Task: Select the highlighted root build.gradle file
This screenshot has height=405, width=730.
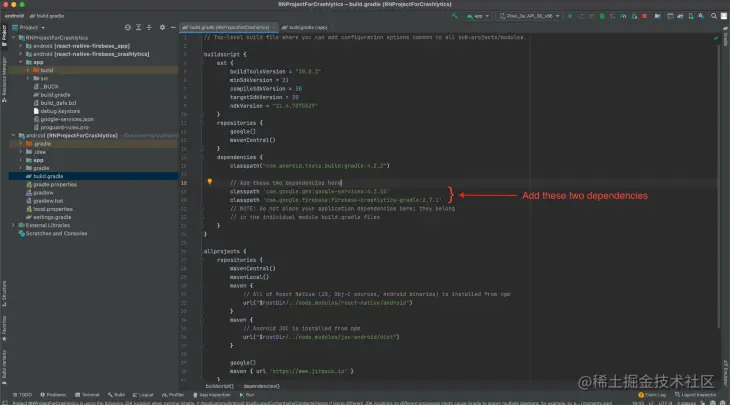Action: [93, 176]
